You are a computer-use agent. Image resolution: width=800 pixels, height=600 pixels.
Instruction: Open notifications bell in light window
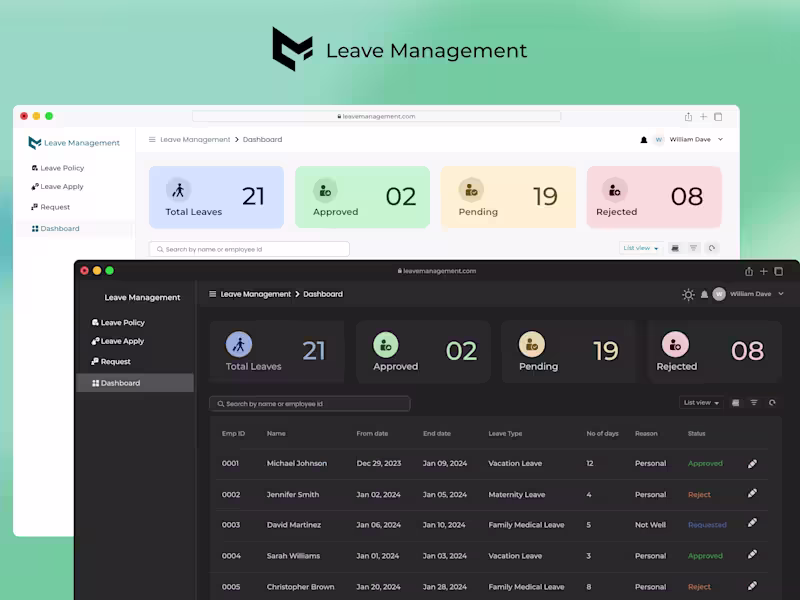click(644, 140)
